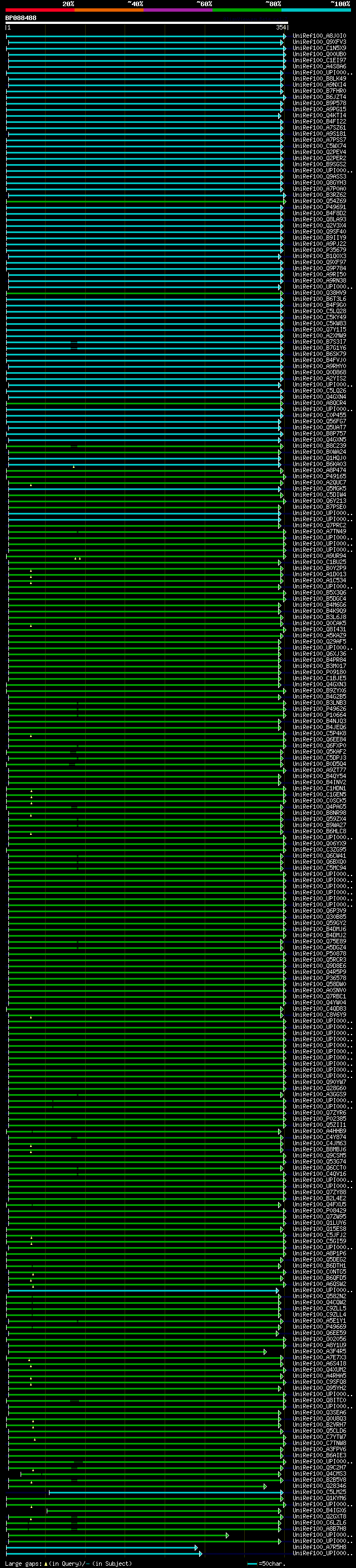Image resolution: width=356 pixels, height=1568 pixels.
Task: Open hit UniRef100_A8J0I0
Action: point(319,36)
